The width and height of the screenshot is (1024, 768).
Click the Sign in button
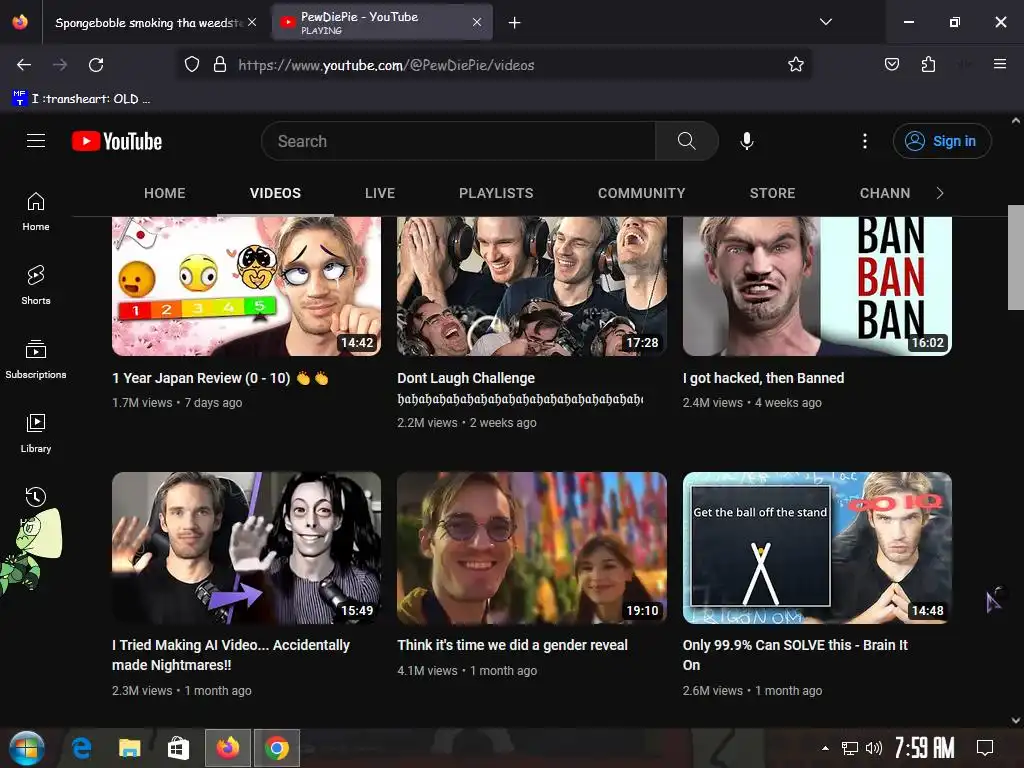coord(942,141)
